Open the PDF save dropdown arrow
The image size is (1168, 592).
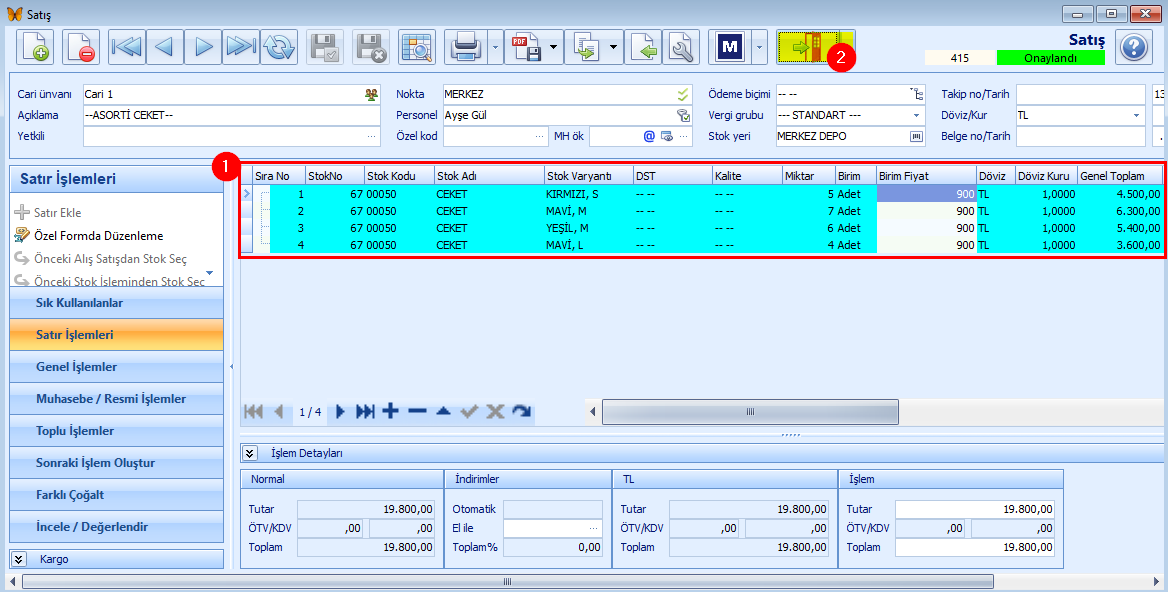click(x=553, y=48)
